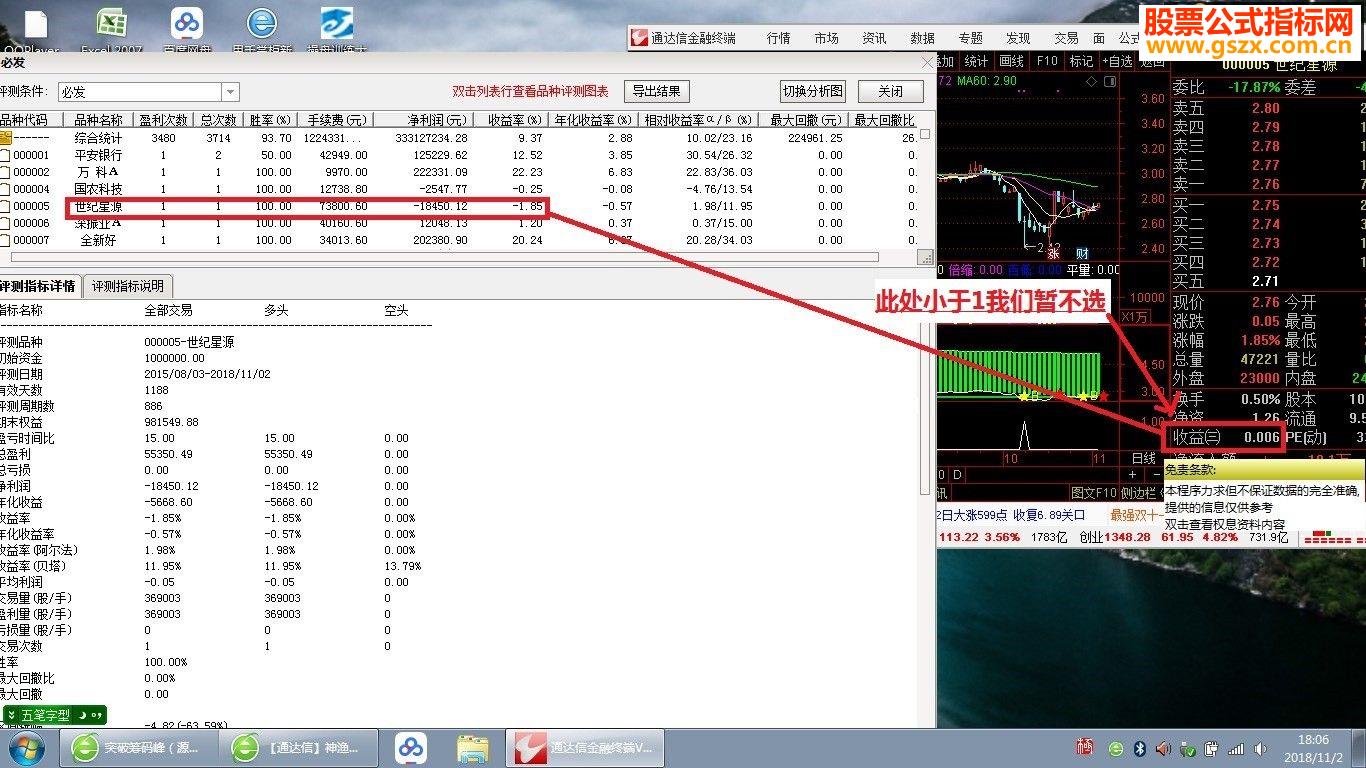The image size is (1366, 768).
Task: Open Baidu Netdisk from the taskbar
Action: click(x=410, y=748)
